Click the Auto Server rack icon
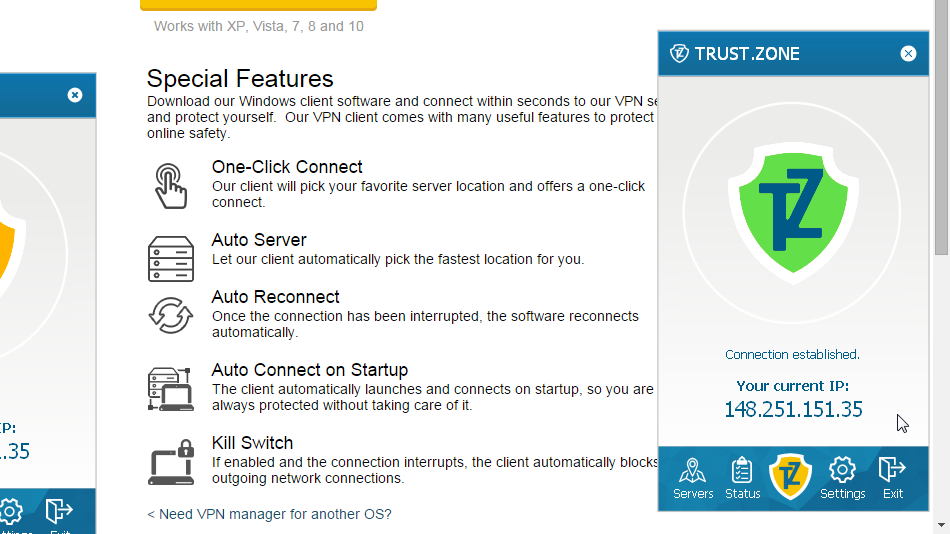 171,258
